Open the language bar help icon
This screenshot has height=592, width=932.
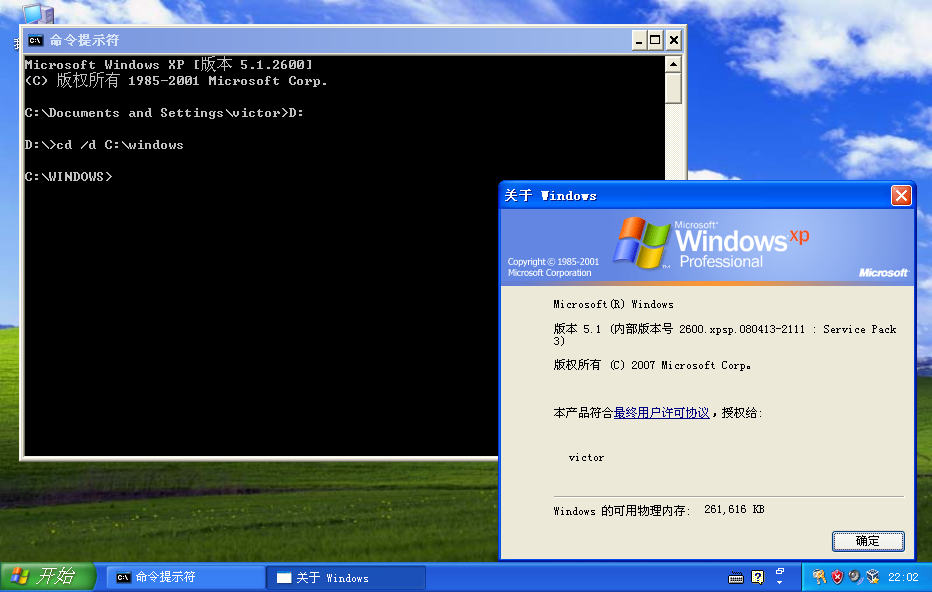point(758,577)
